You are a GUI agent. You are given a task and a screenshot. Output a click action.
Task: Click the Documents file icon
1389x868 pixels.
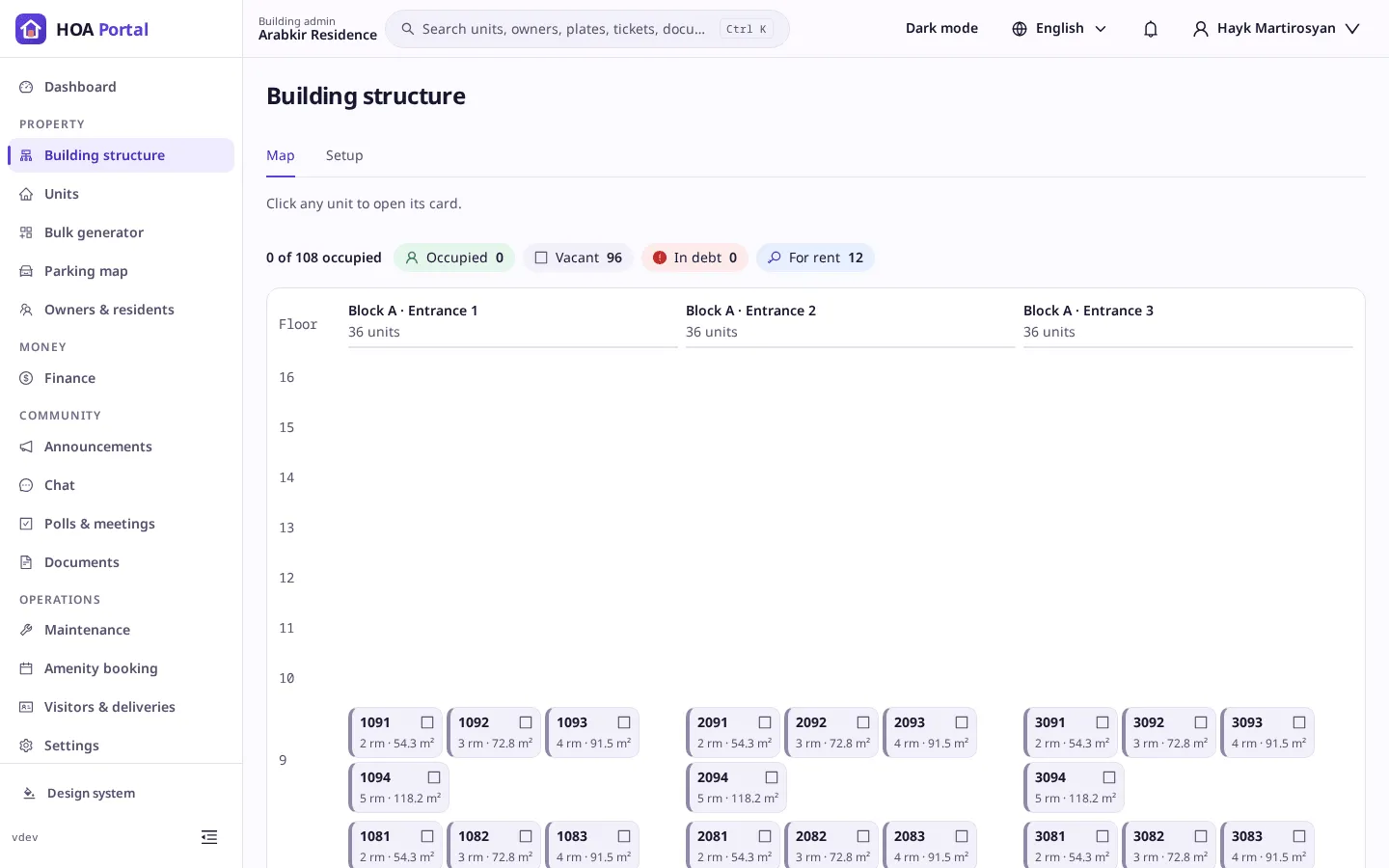coord(26,562)
